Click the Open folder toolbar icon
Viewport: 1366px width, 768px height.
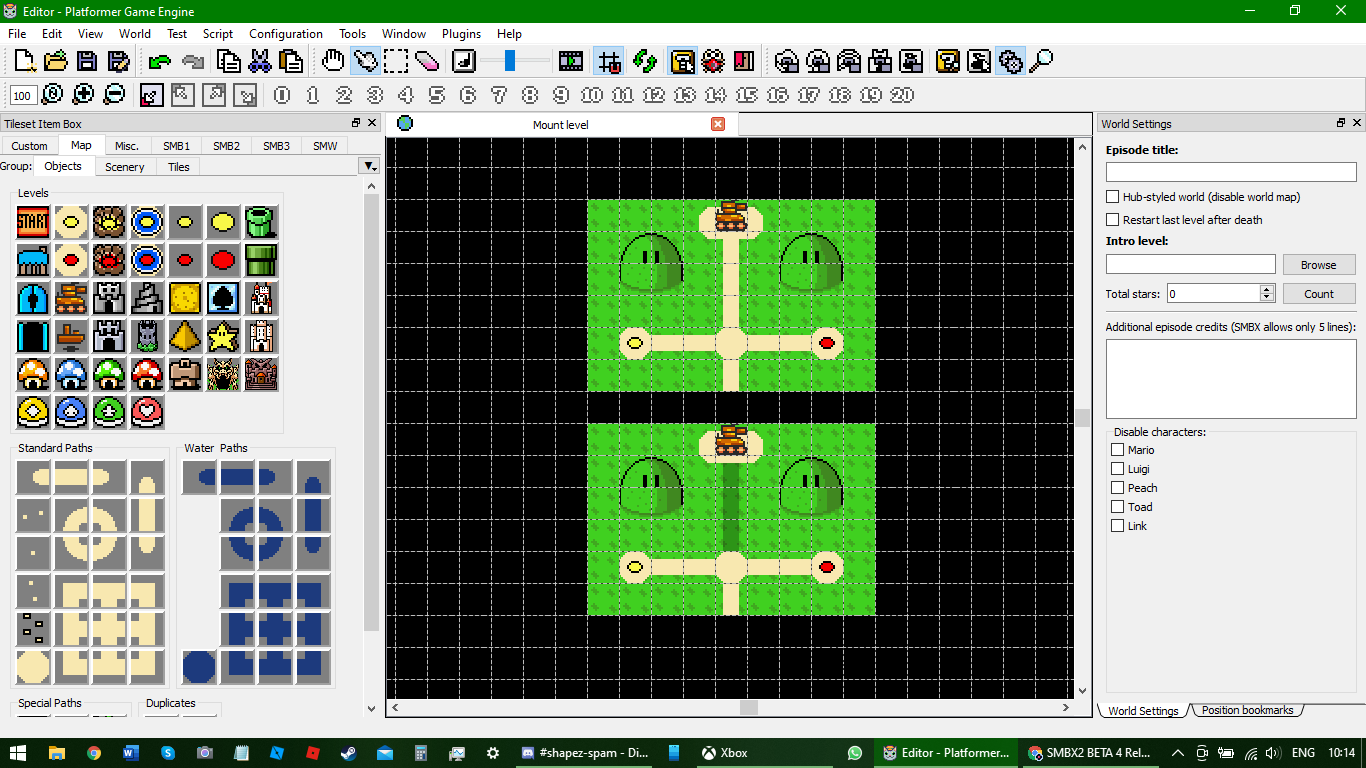click(56, 61)
